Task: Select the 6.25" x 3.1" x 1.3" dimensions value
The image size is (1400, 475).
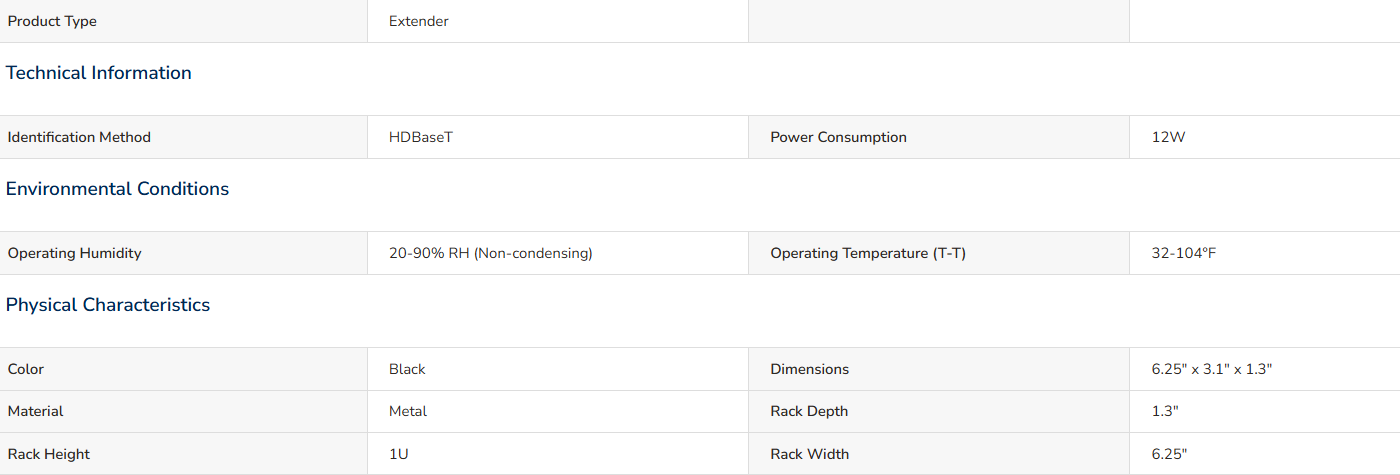Action: pos(1212,369)
